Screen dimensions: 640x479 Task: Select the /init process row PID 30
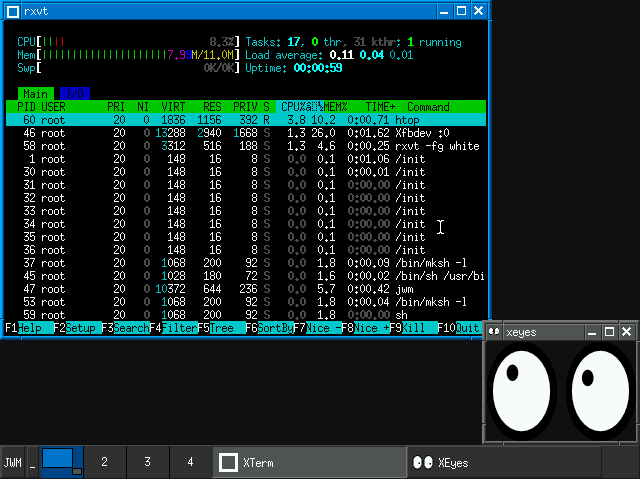tap(246, 172)
